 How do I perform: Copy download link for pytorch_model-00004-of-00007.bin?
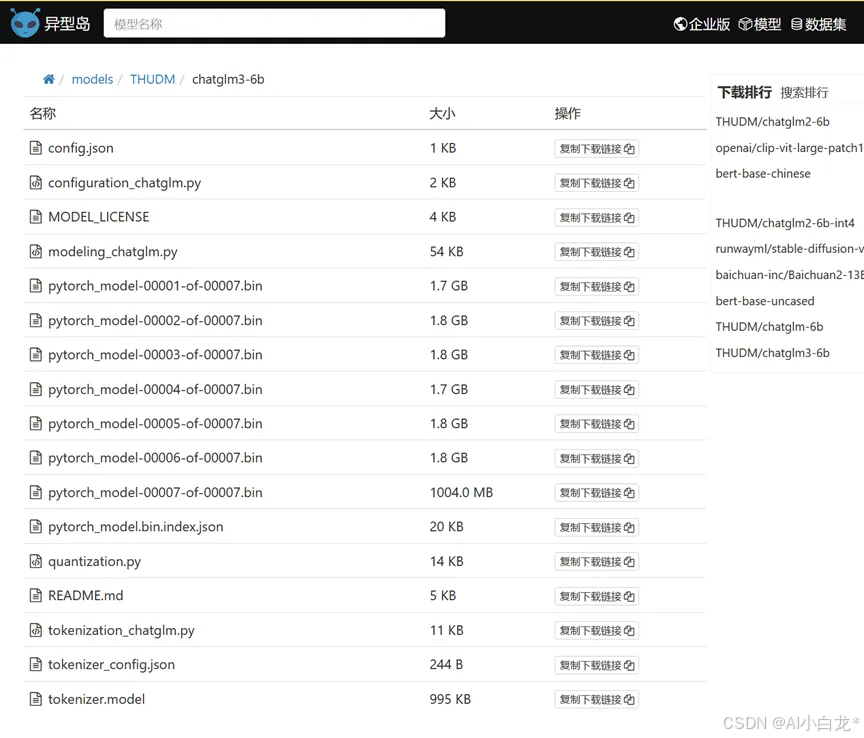pyautogui.click(x=597, y=390)
